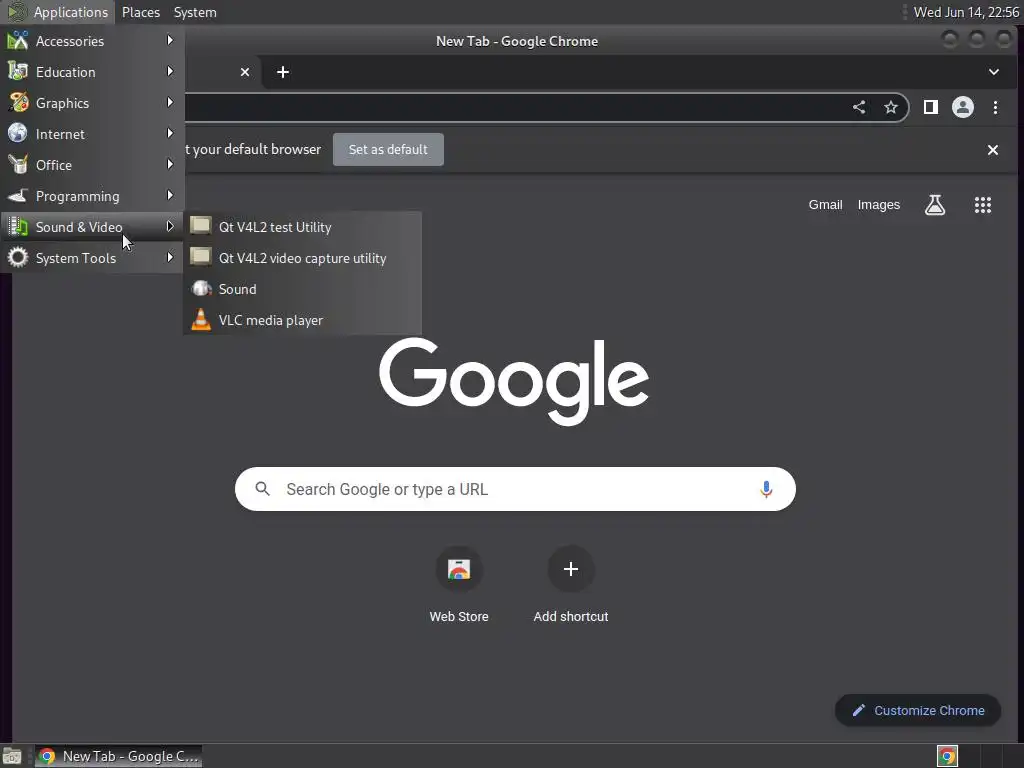Click the magnifier icon in search box
The width and height of the screenshot is (1024, 768).
pyautogui.click(x=263, y=488)
